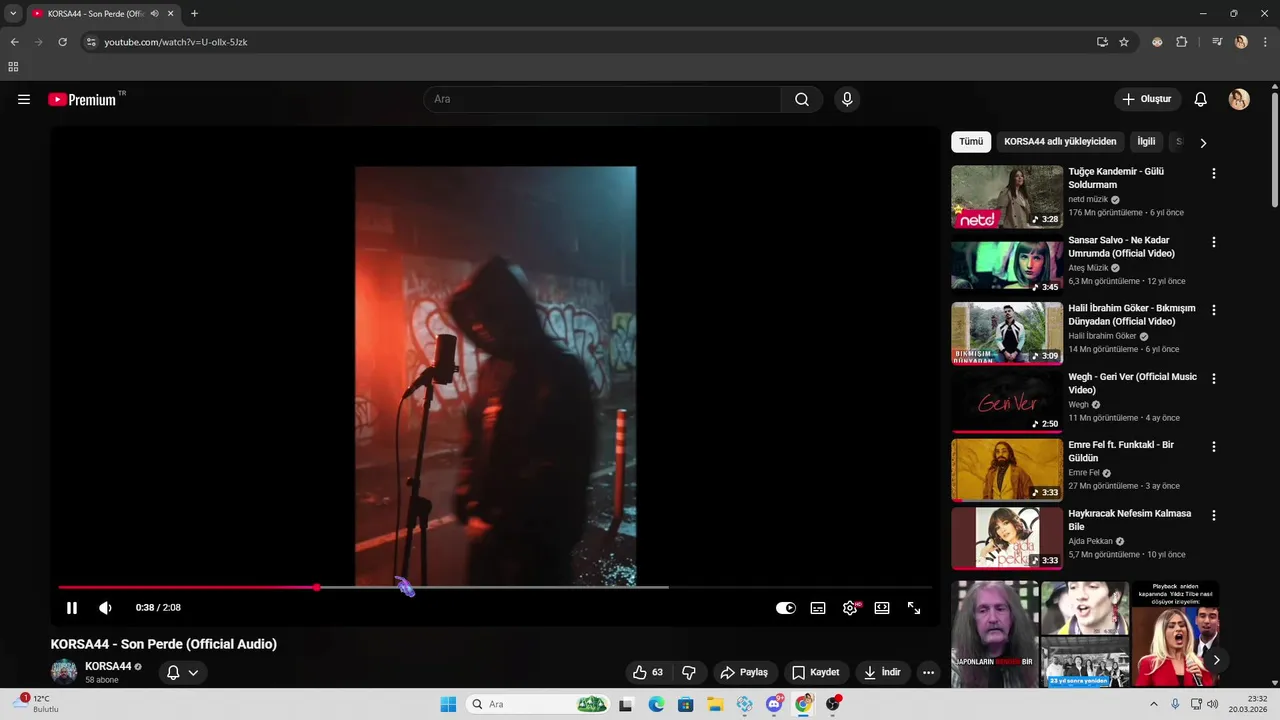Open Microsoft Edge from taskbar
1280x720 pixels.
tap(656, 704)
